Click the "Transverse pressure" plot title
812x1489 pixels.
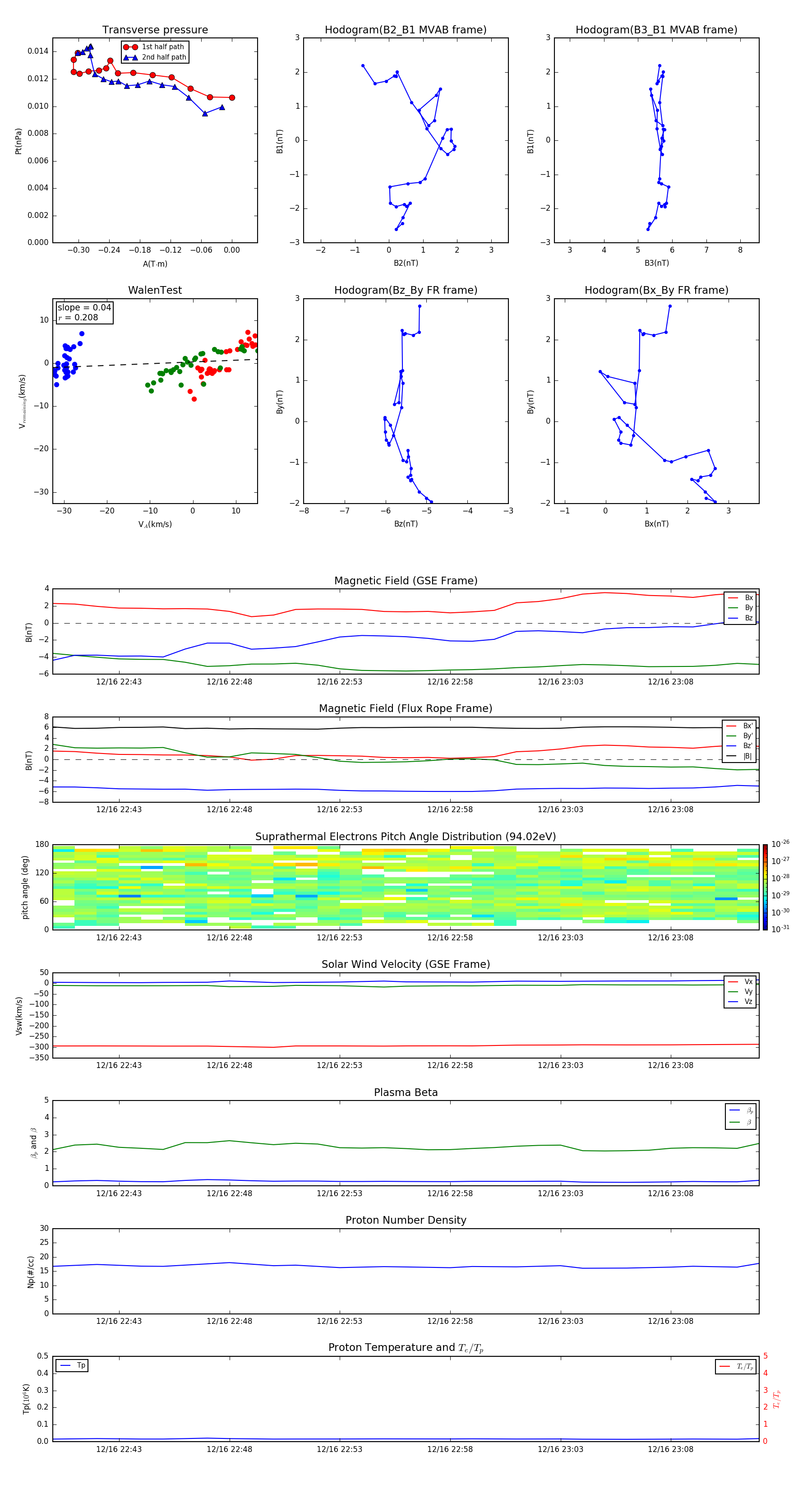[x=155, y=30]
